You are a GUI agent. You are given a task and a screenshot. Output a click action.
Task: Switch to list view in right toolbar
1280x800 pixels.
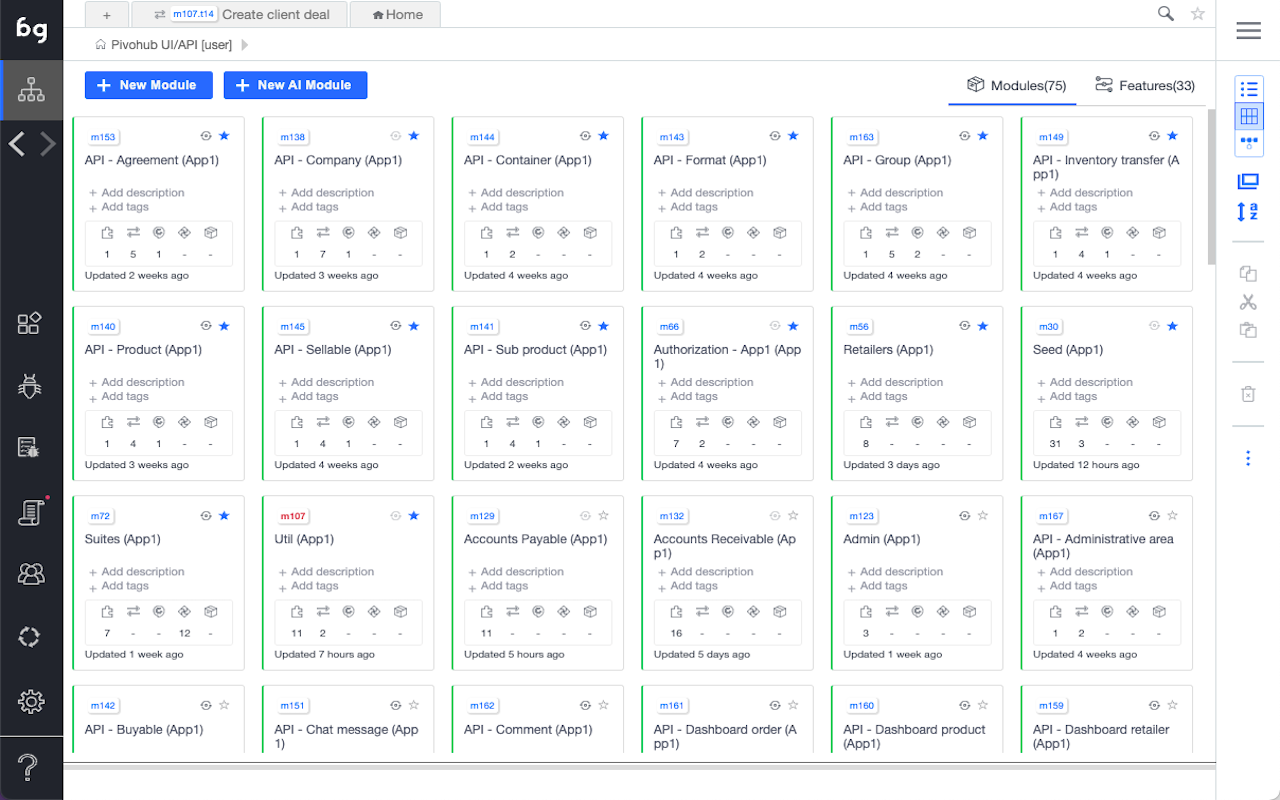point(1248,90)
